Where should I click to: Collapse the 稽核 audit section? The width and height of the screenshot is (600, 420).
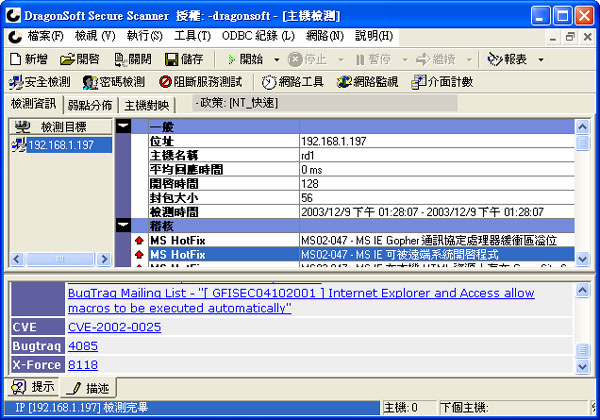pos(123,226)
